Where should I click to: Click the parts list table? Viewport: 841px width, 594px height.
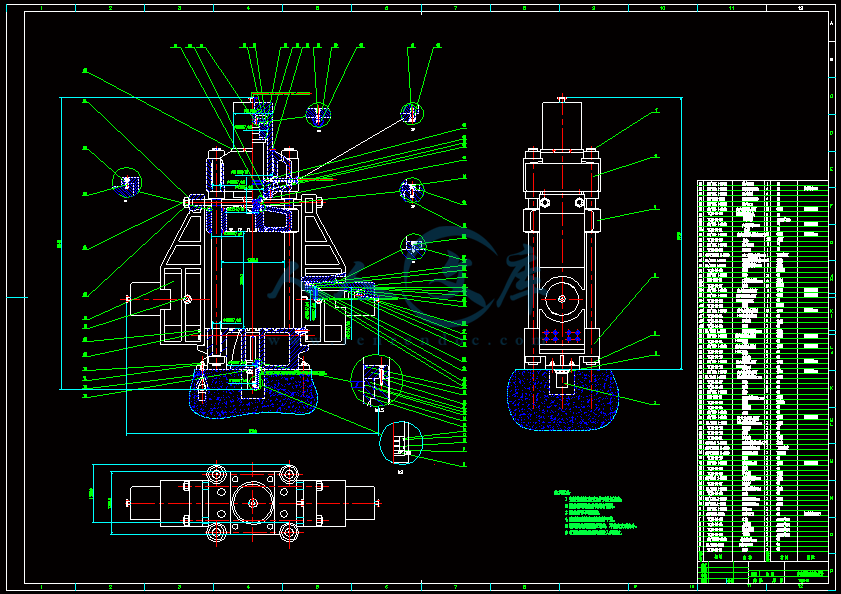click(763, 370)
